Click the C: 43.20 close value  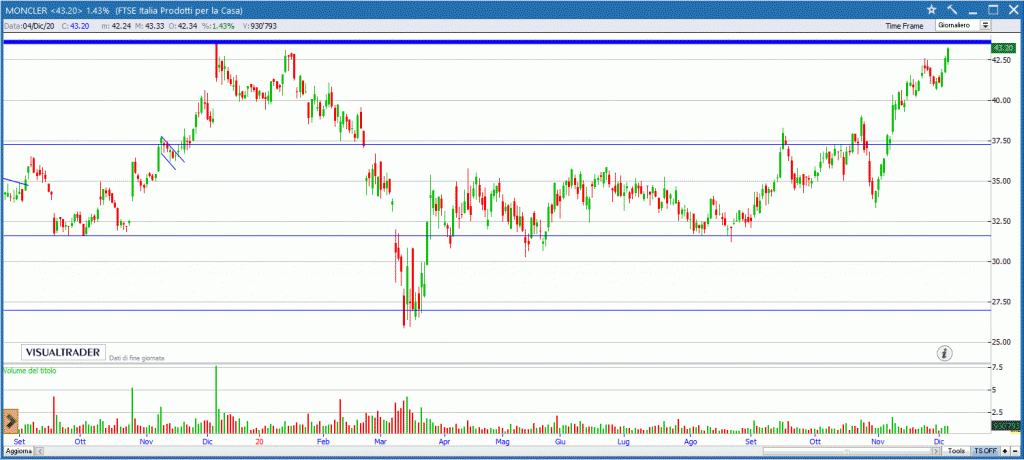[x=75, y=26]
